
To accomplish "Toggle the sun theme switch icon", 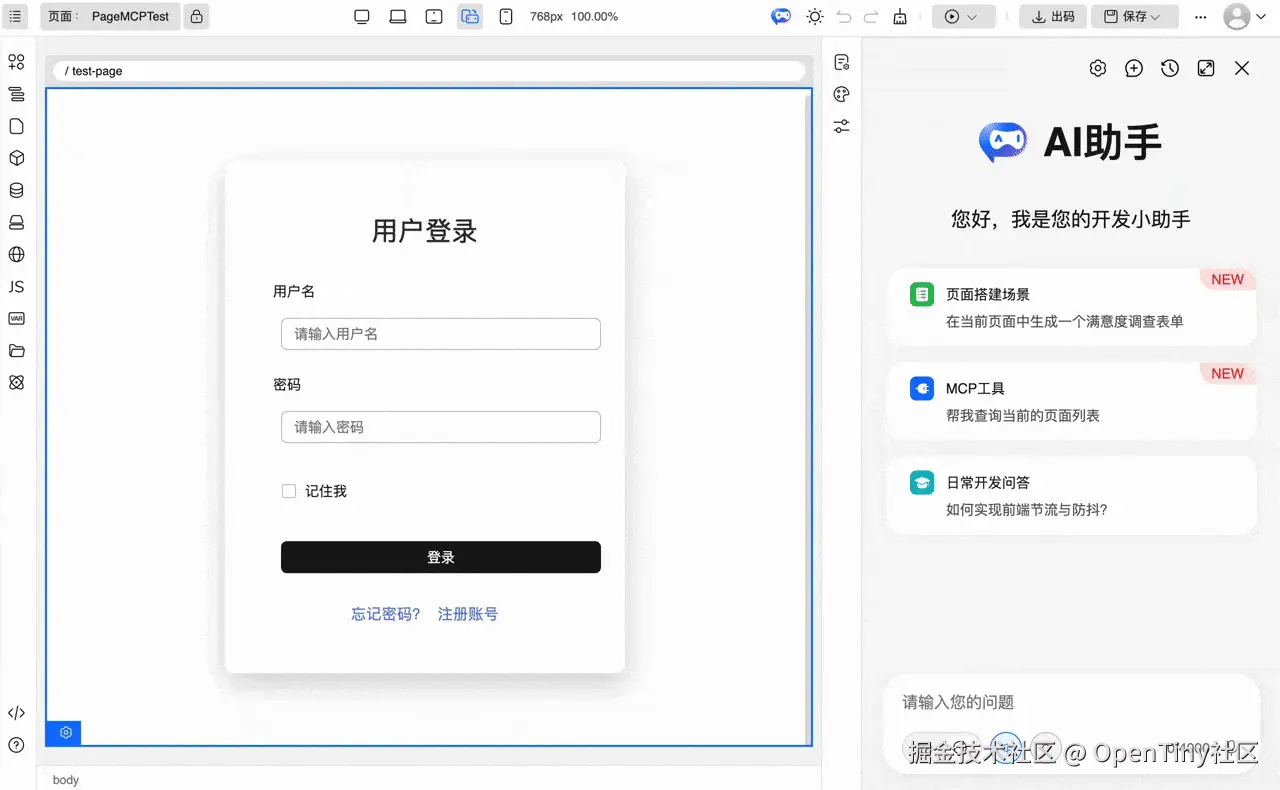I will [x=815, y=16].
